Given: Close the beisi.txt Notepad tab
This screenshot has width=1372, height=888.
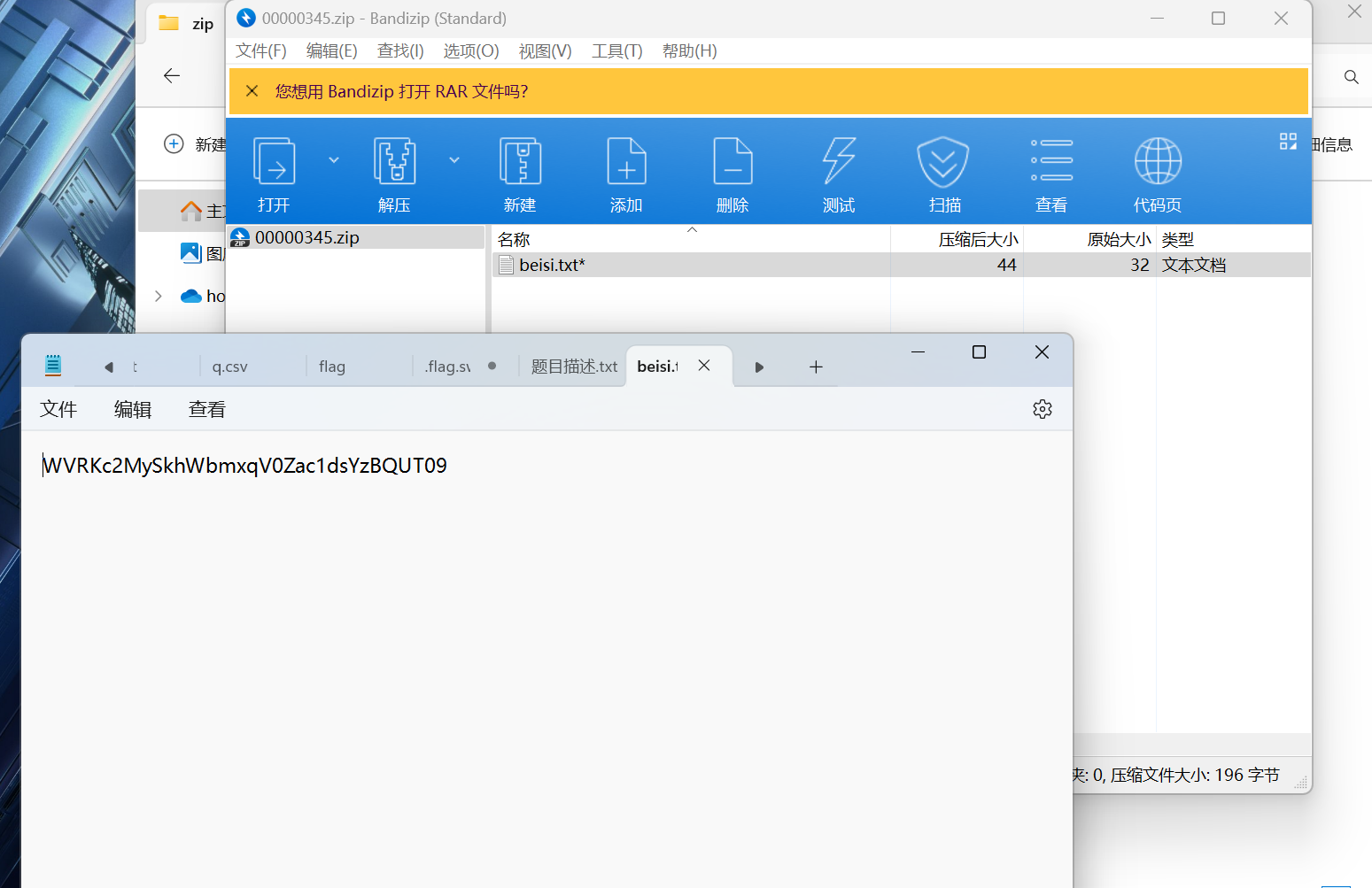Looking at the screenshot, I should point(704,366).
